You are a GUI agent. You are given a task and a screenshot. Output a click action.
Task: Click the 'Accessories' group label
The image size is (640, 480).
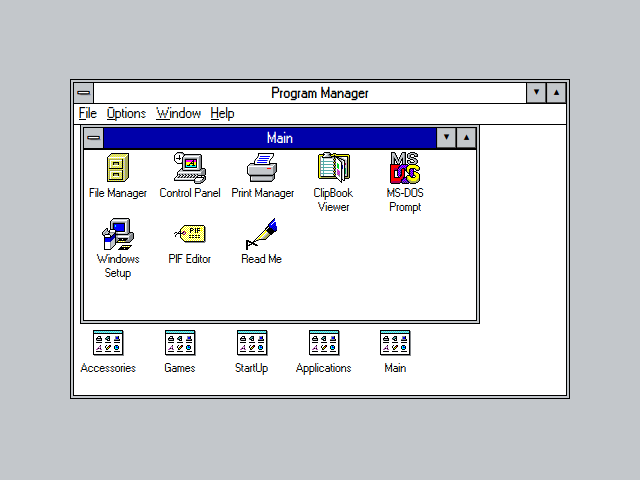point(108,368)
